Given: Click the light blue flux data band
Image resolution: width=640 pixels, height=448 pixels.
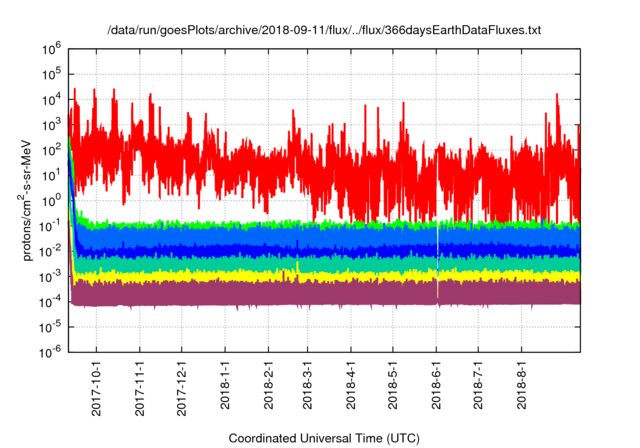Looking at the screenshot, I should point(324,237).
